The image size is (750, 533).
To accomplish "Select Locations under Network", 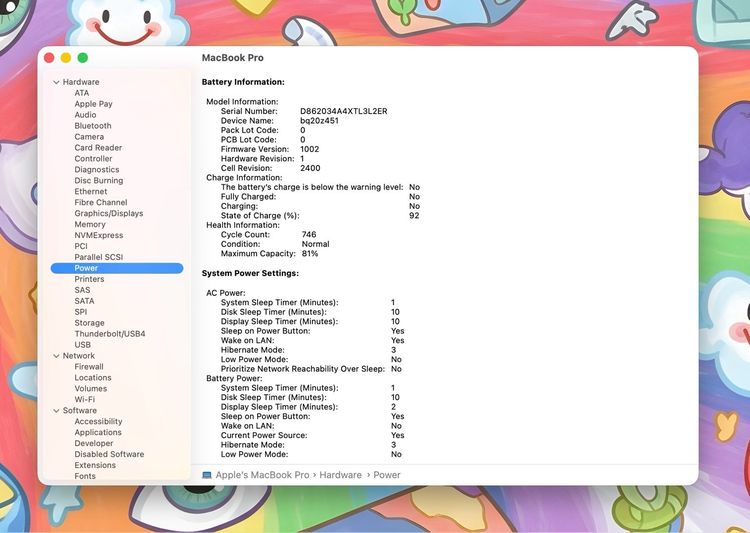I will [x=93, y=378].
